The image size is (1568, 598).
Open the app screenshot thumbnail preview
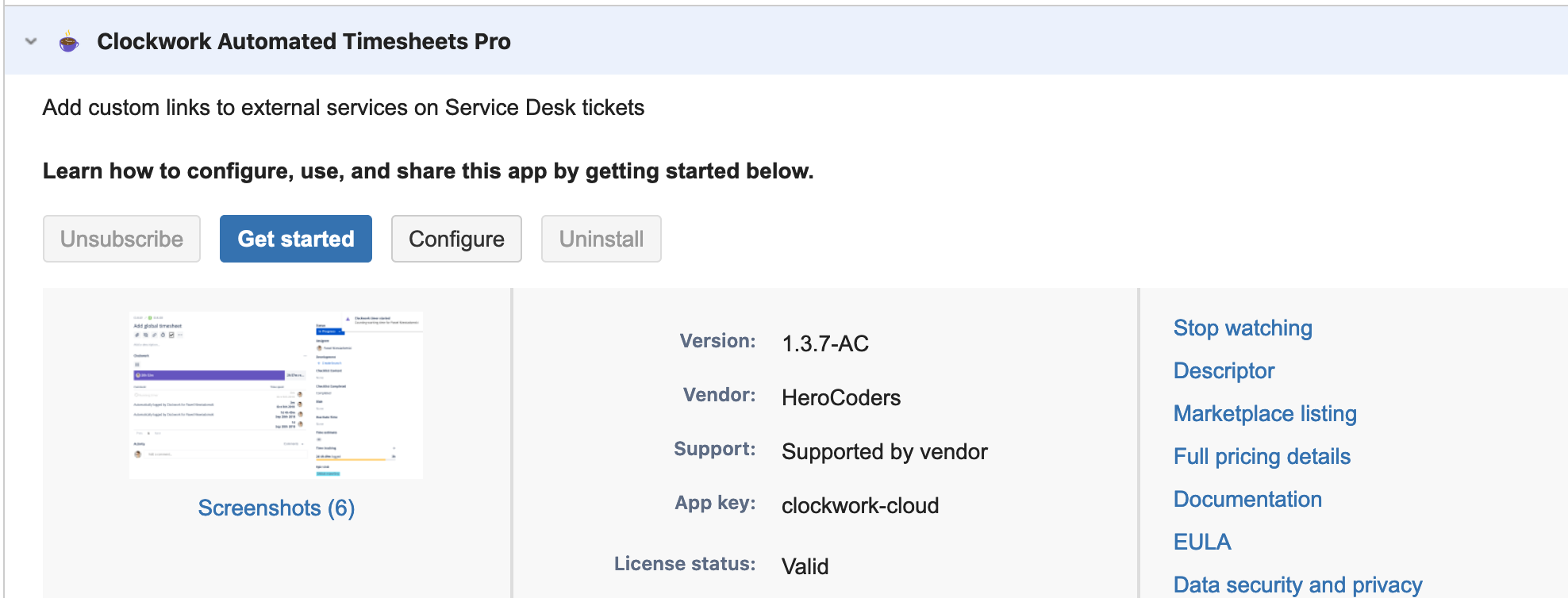click(x=276, y=395)
